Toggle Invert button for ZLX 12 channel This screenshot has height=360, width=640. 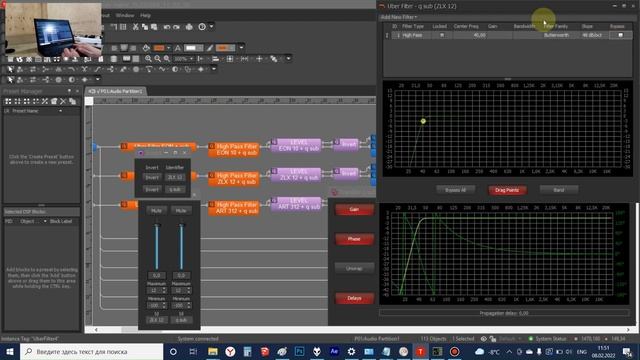(x=152, y=178)
